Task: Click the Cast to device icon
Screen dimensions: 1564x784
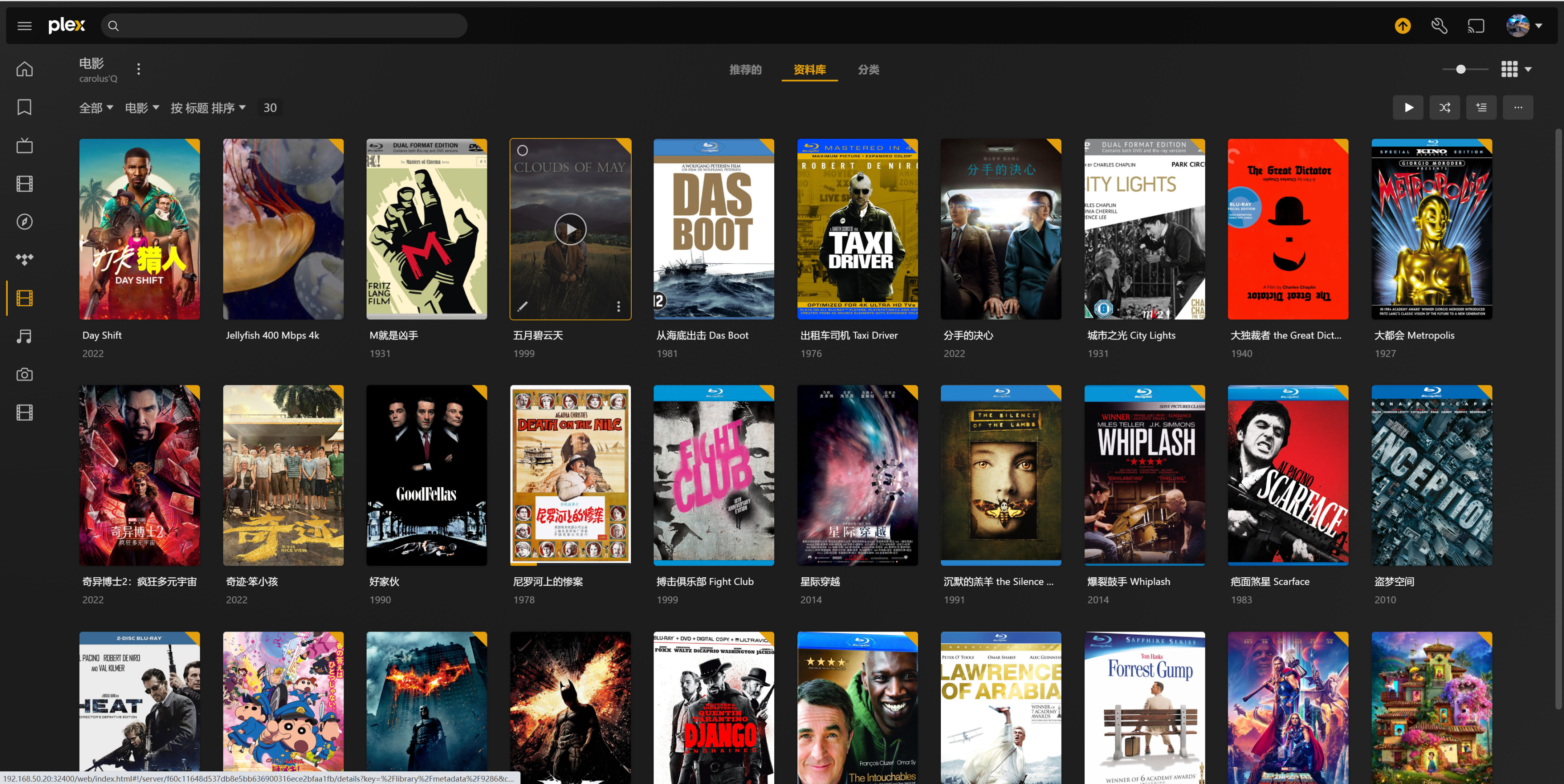Action: (1475, 25)
